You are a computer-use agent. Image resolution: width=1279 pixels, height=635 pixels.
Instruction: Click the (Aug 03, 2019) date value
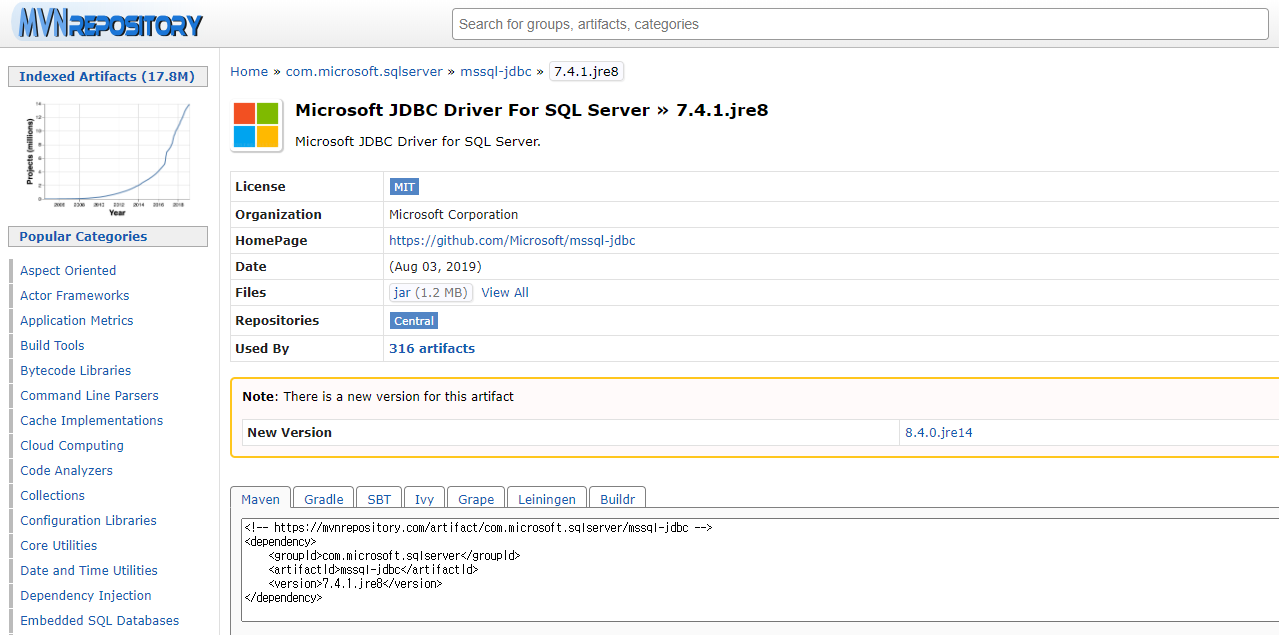point(435,267)
